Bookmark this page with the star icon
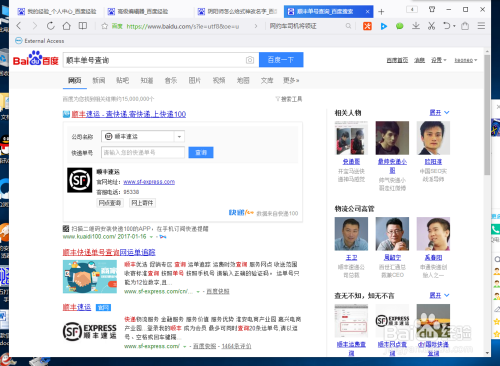Image resolution: width=500 pixels, height=366 pixels. pos(105,26)
